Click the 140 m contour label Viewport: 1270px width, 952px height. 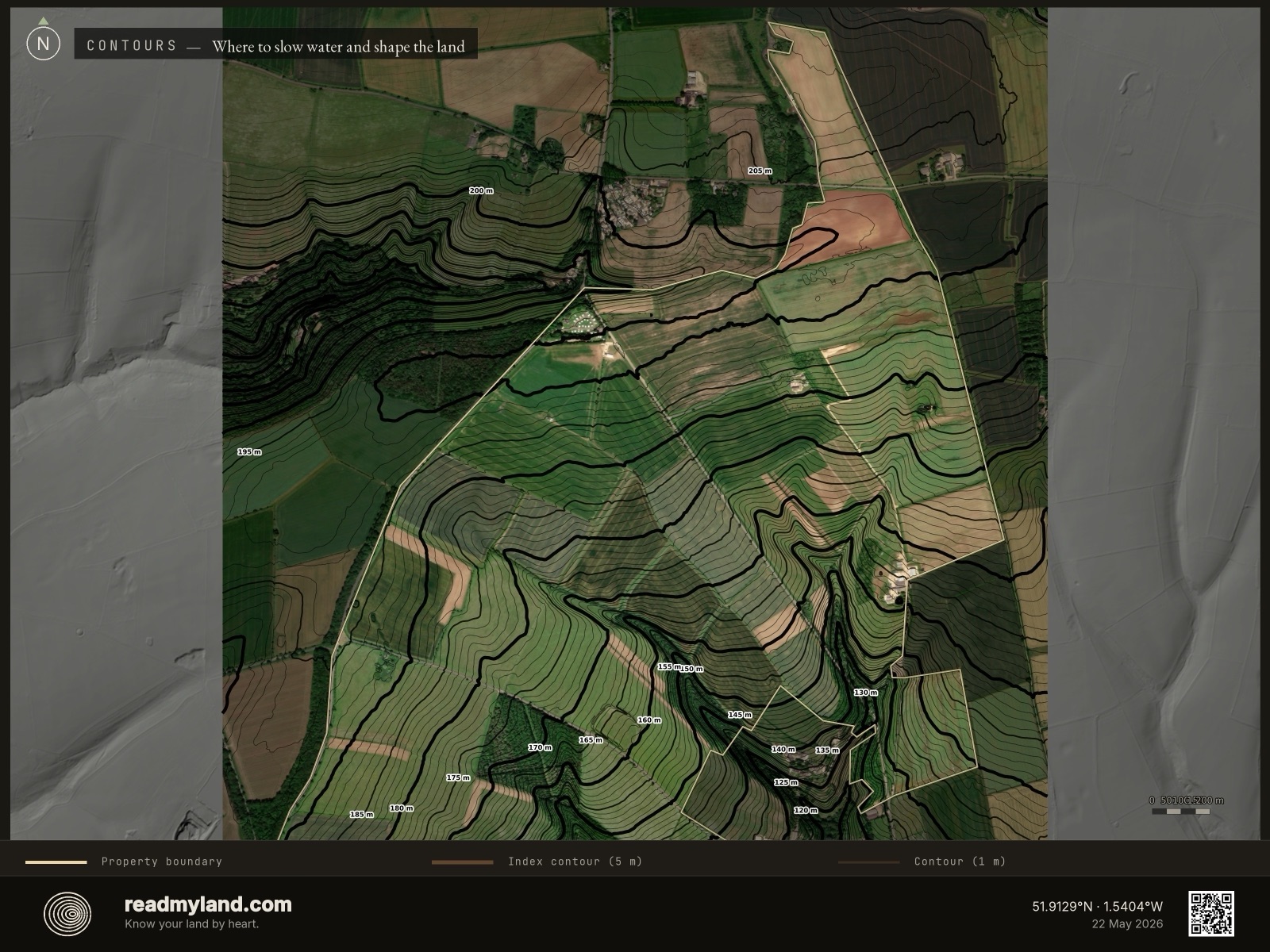(x=783, y=749)
